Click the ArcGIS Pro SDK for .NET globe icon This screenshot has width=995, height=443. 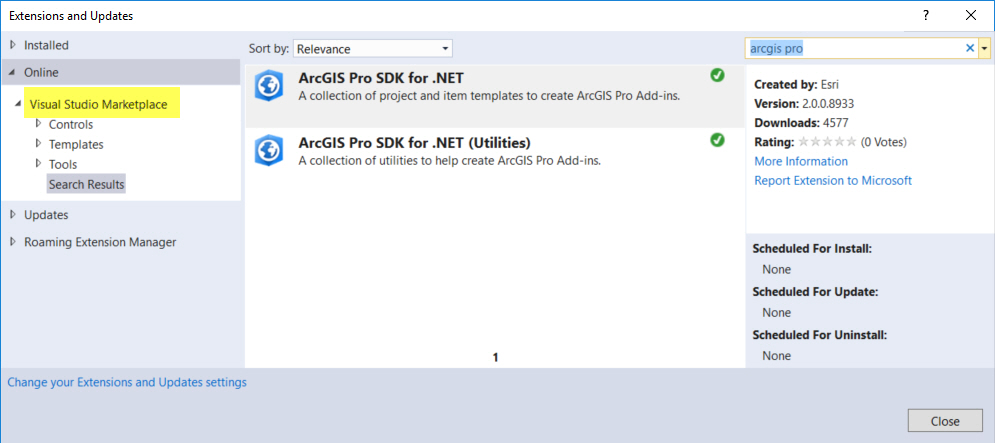click(268, 86)
